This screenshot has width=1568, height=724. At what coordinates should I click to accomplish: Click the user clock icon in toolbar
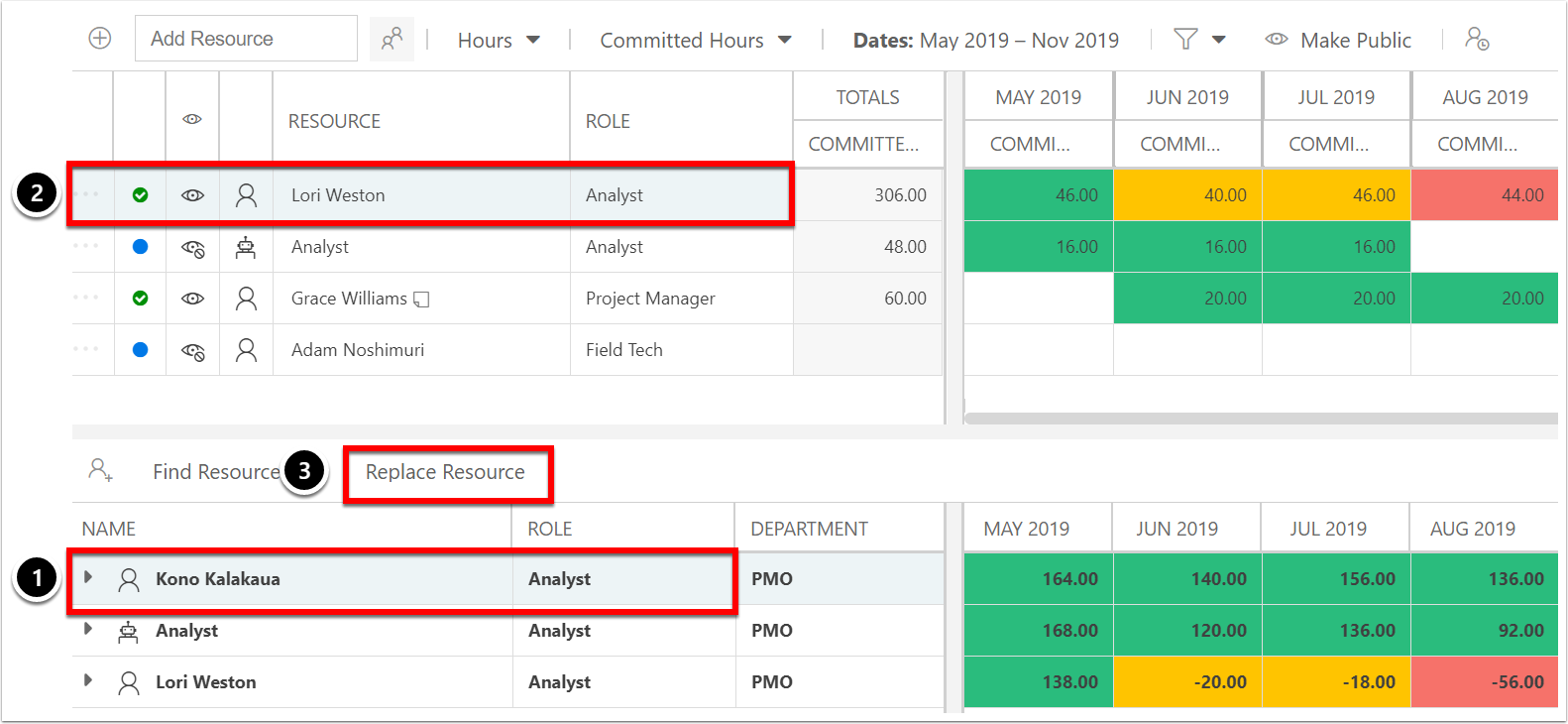point(1477,39)
